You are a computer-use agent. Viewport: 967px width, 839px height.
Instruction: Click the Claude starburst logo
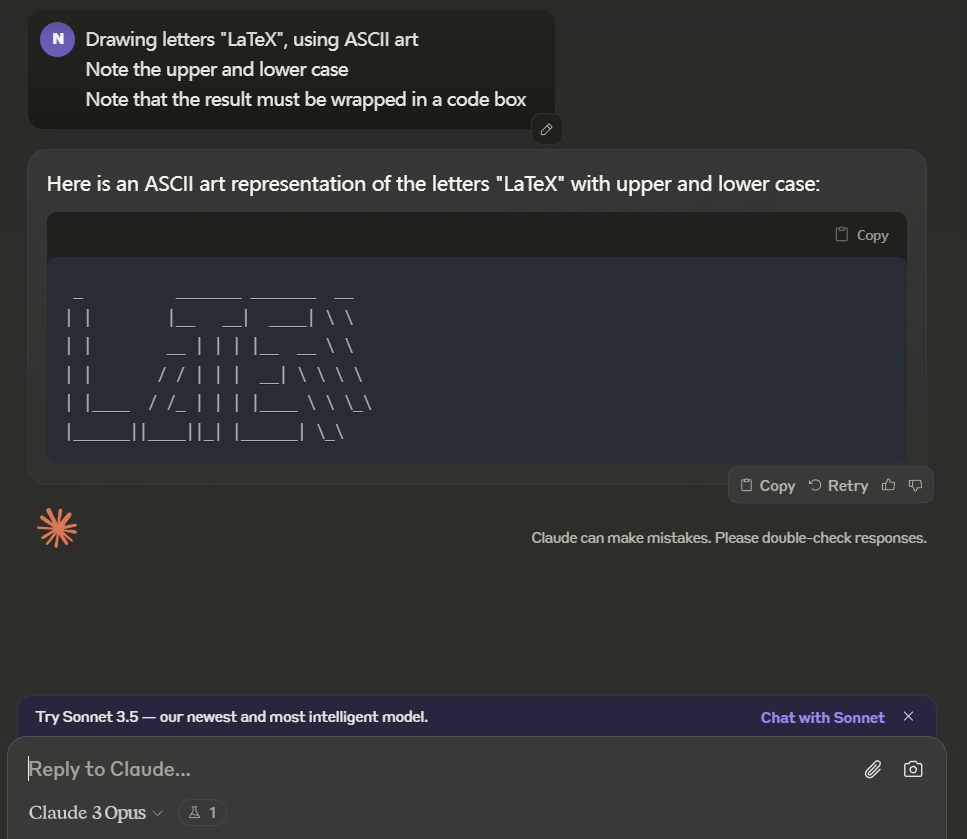click(57, 528)
